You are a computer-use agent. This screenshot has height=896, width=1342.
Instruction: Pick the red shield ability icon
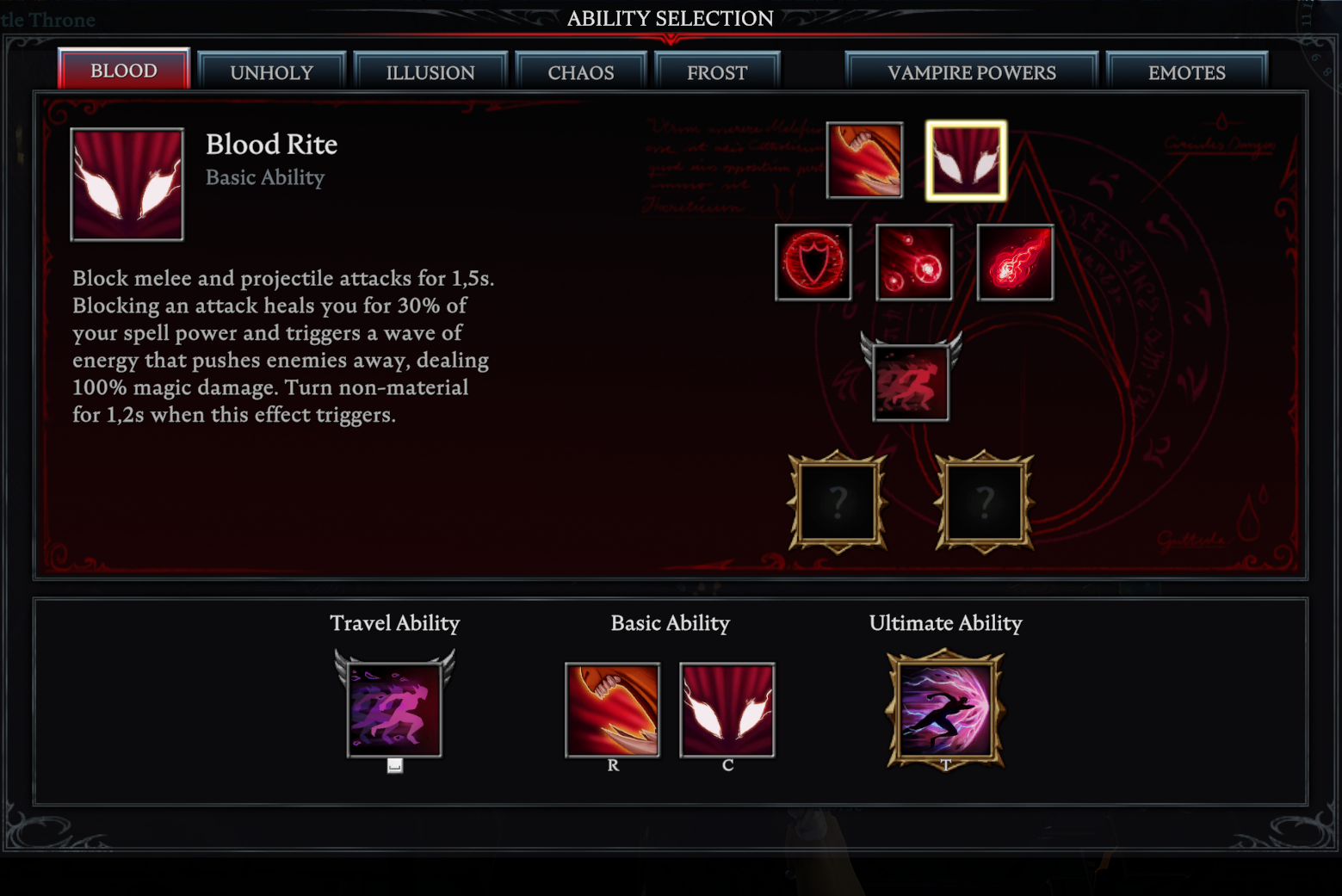pos(813,263)
